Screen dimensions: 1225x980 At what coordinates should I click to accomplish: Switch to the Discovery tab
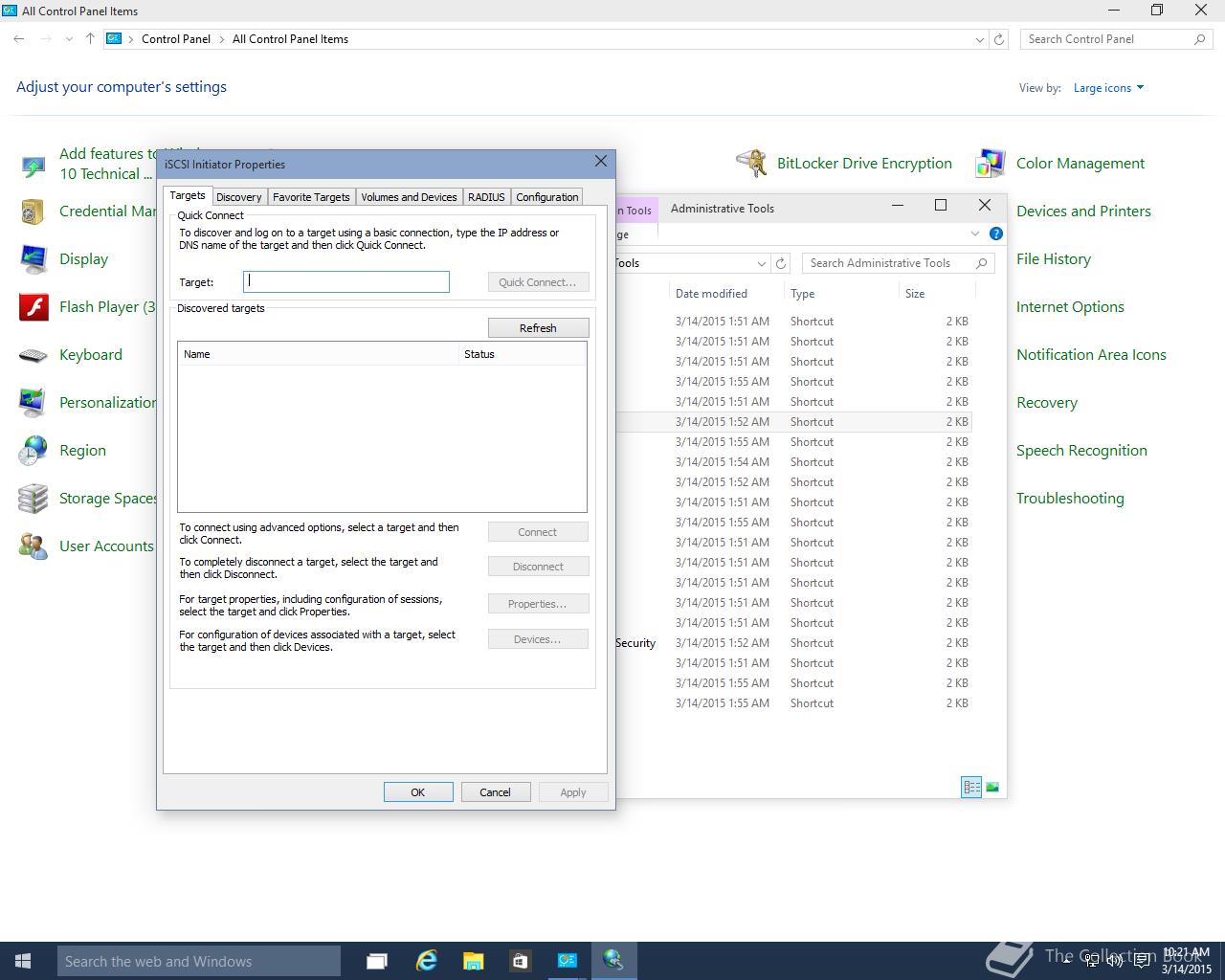238,197
